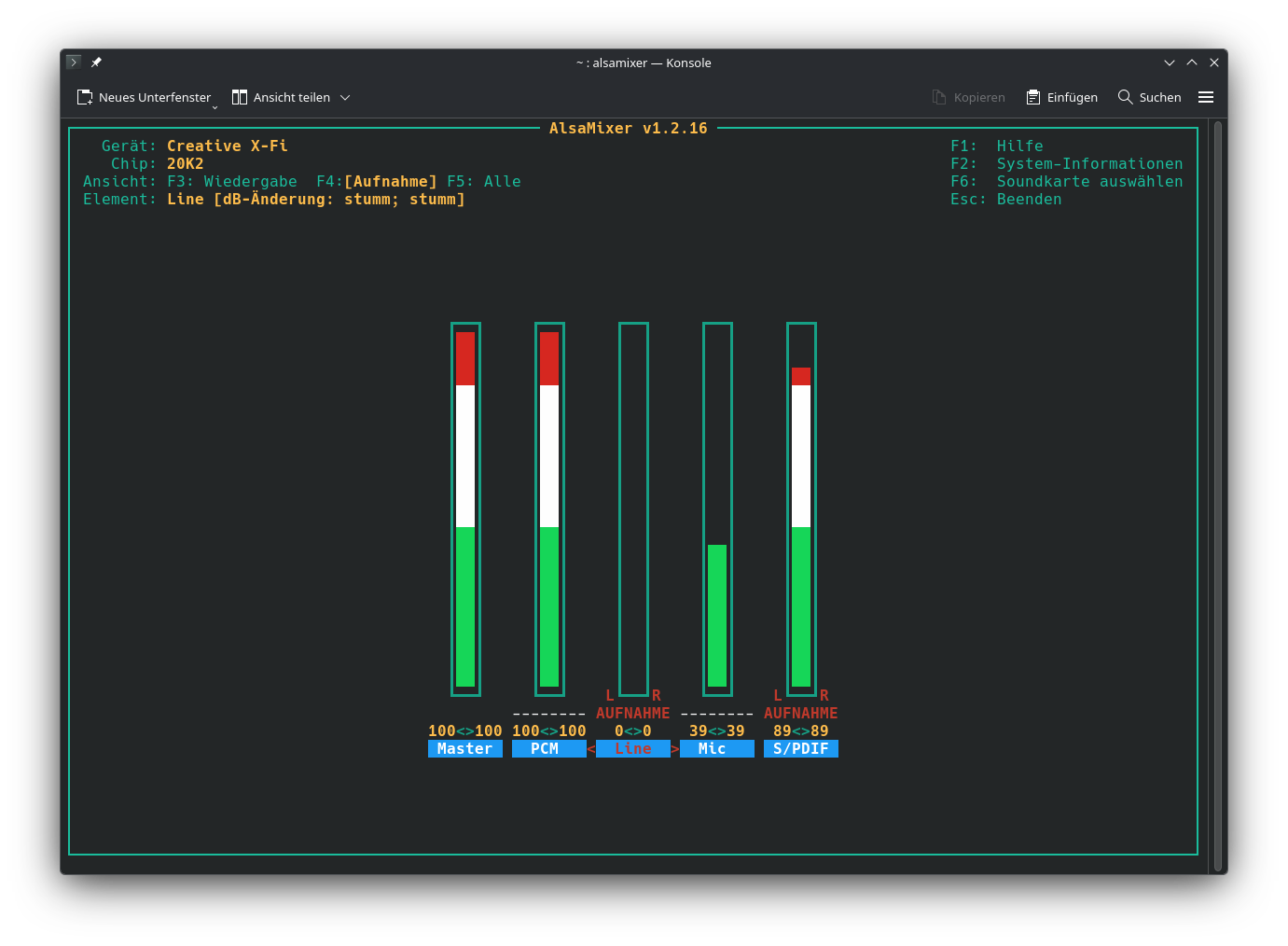
Task: Select the Master channel label
Action: coord(465,749)
